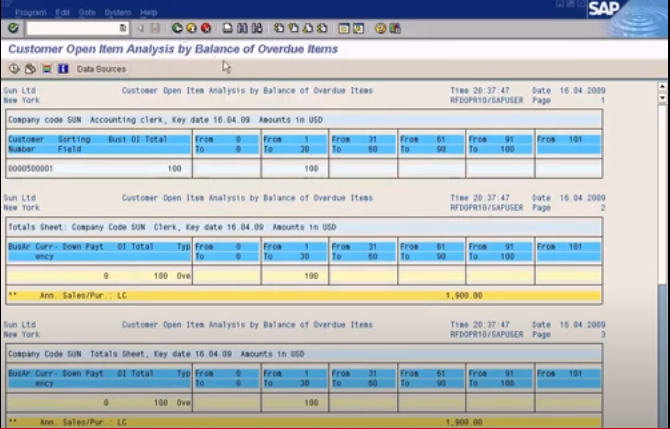Click 'Customer Number' column header on page 1

pyautogui.click(x=26, y=144)
